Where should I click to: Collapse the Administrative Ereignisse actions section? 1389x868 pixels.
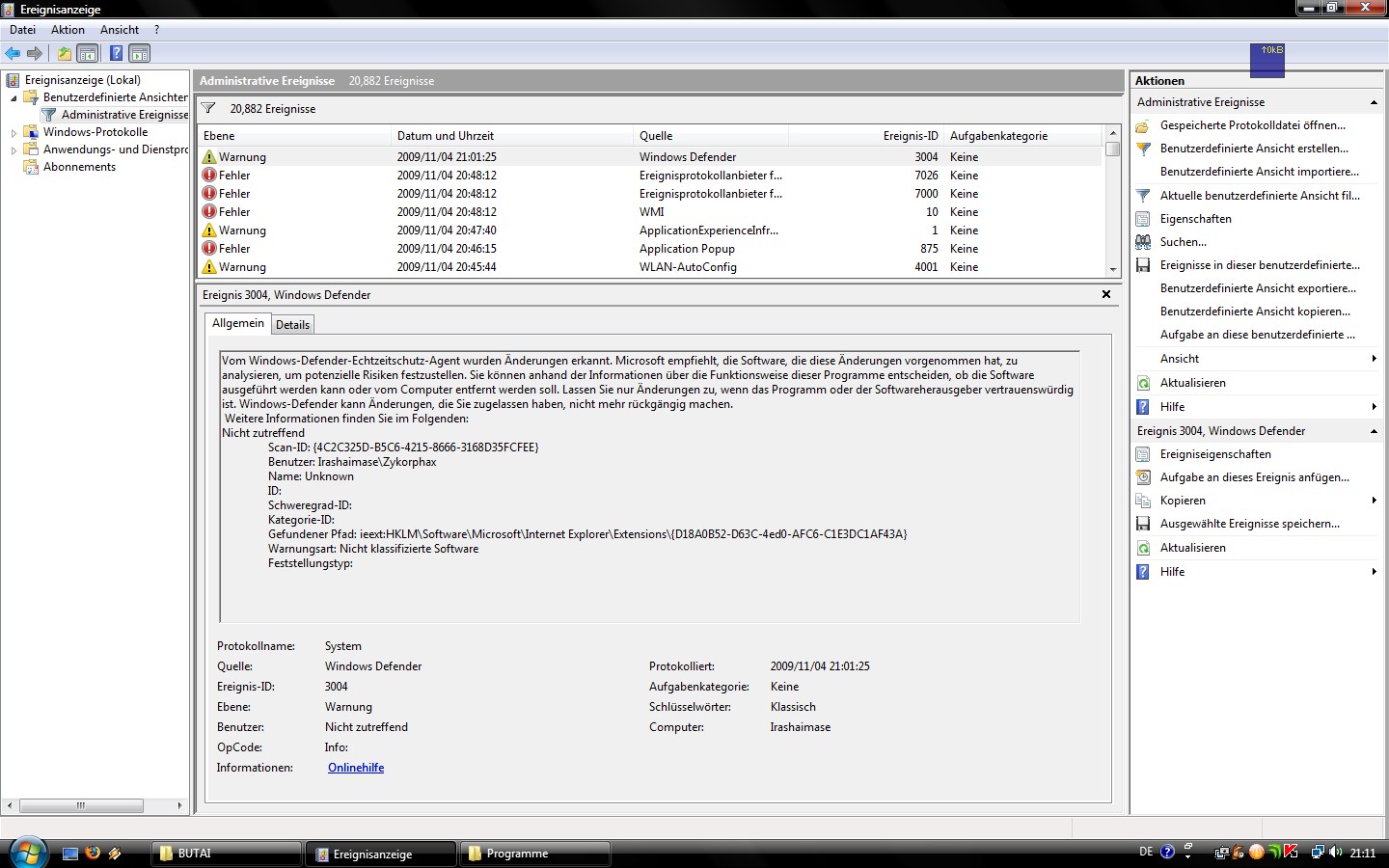coord(1374,102)
